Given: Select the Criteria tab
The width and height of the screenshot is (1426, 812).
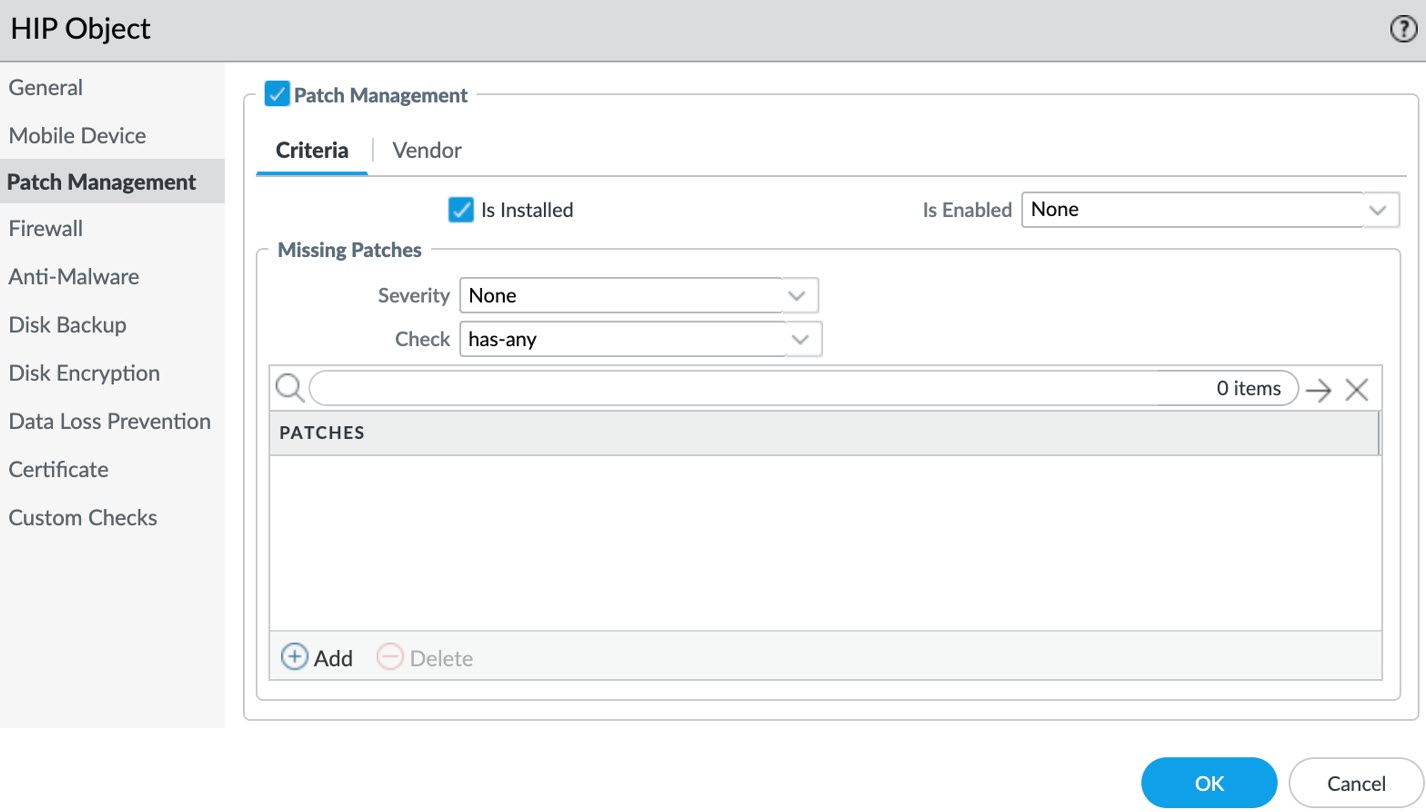Looking at the screenshot, I should [312, 151].
